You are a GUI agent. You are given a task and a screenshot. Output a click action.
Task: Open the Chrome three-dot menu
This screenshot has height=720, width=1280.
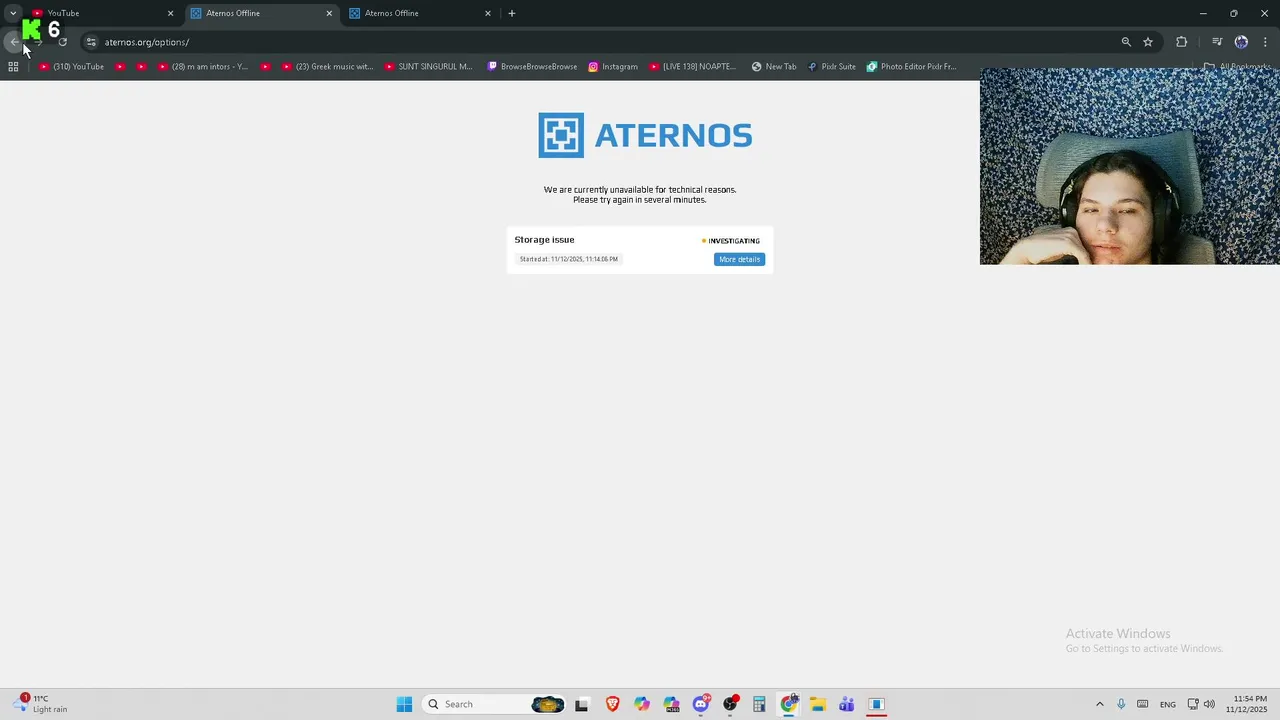click(1265, 42)
